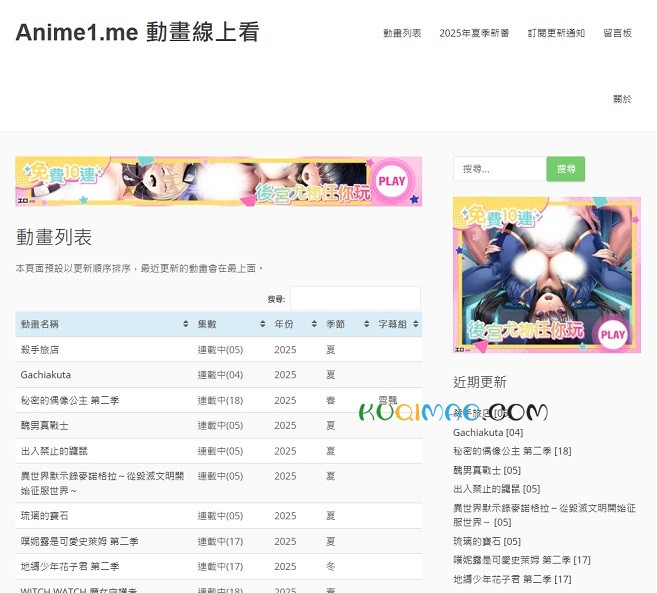Click 連載中(18) cell in 秘密的偶像公主 row

[220, 400]
